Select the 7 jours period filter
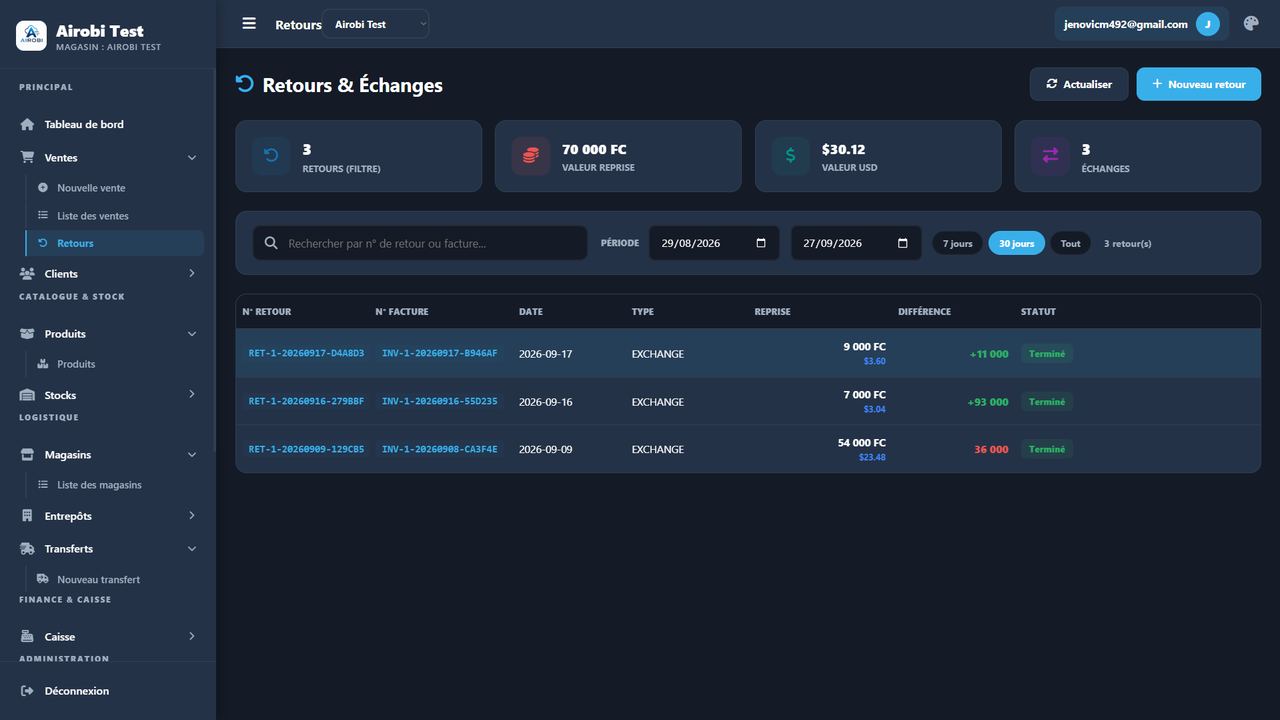Screen dimensions: 1280x720 pyautogui.click(x=958, y=243)
